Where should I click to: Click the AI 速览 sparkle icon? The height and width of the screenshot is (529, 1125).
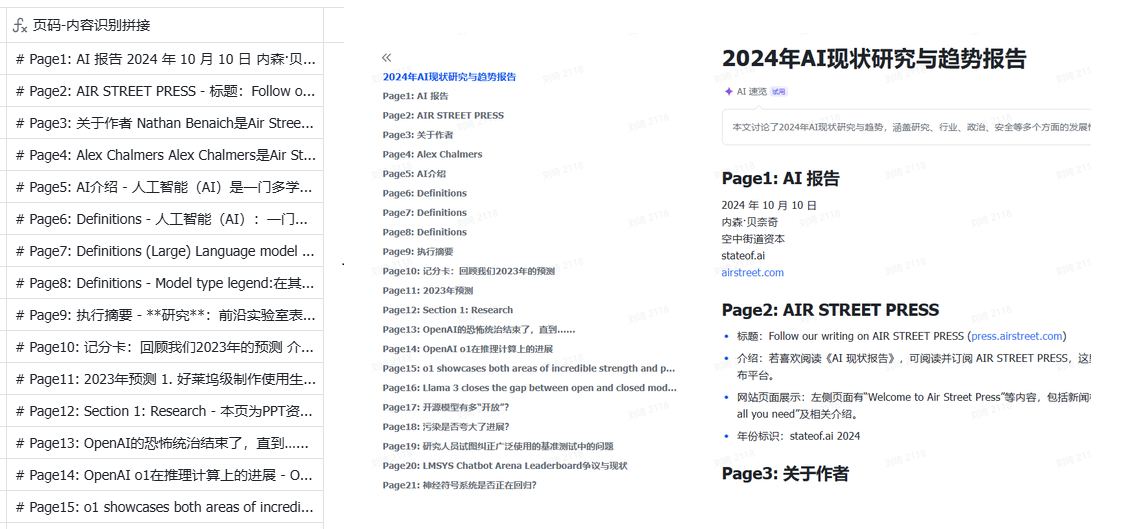(728, 91)
